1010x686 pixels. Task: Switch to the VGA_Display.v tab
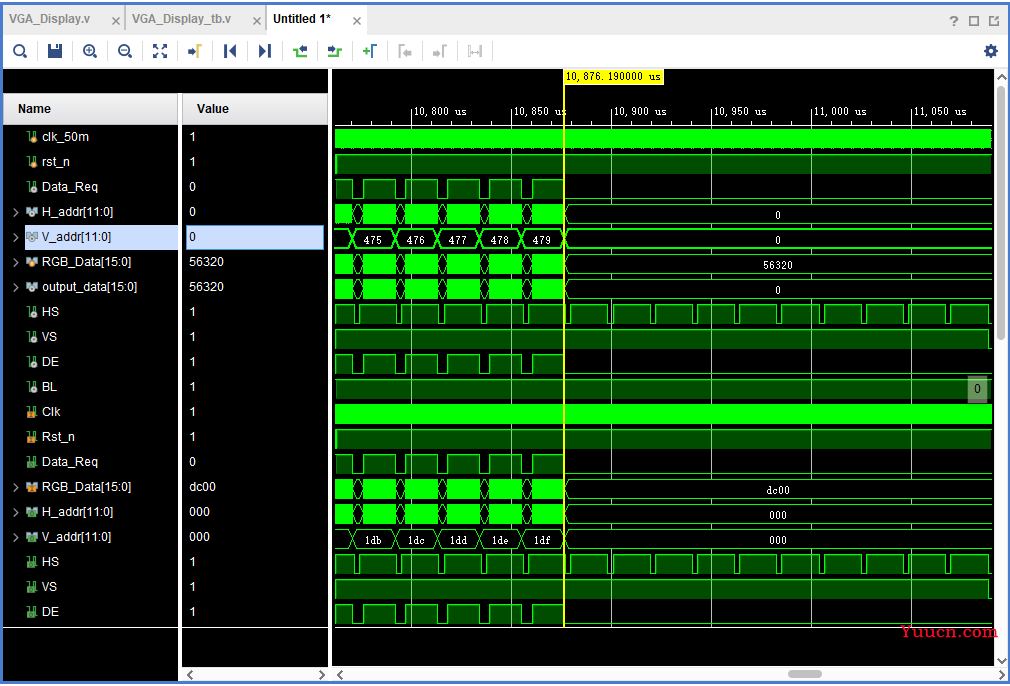50,19
